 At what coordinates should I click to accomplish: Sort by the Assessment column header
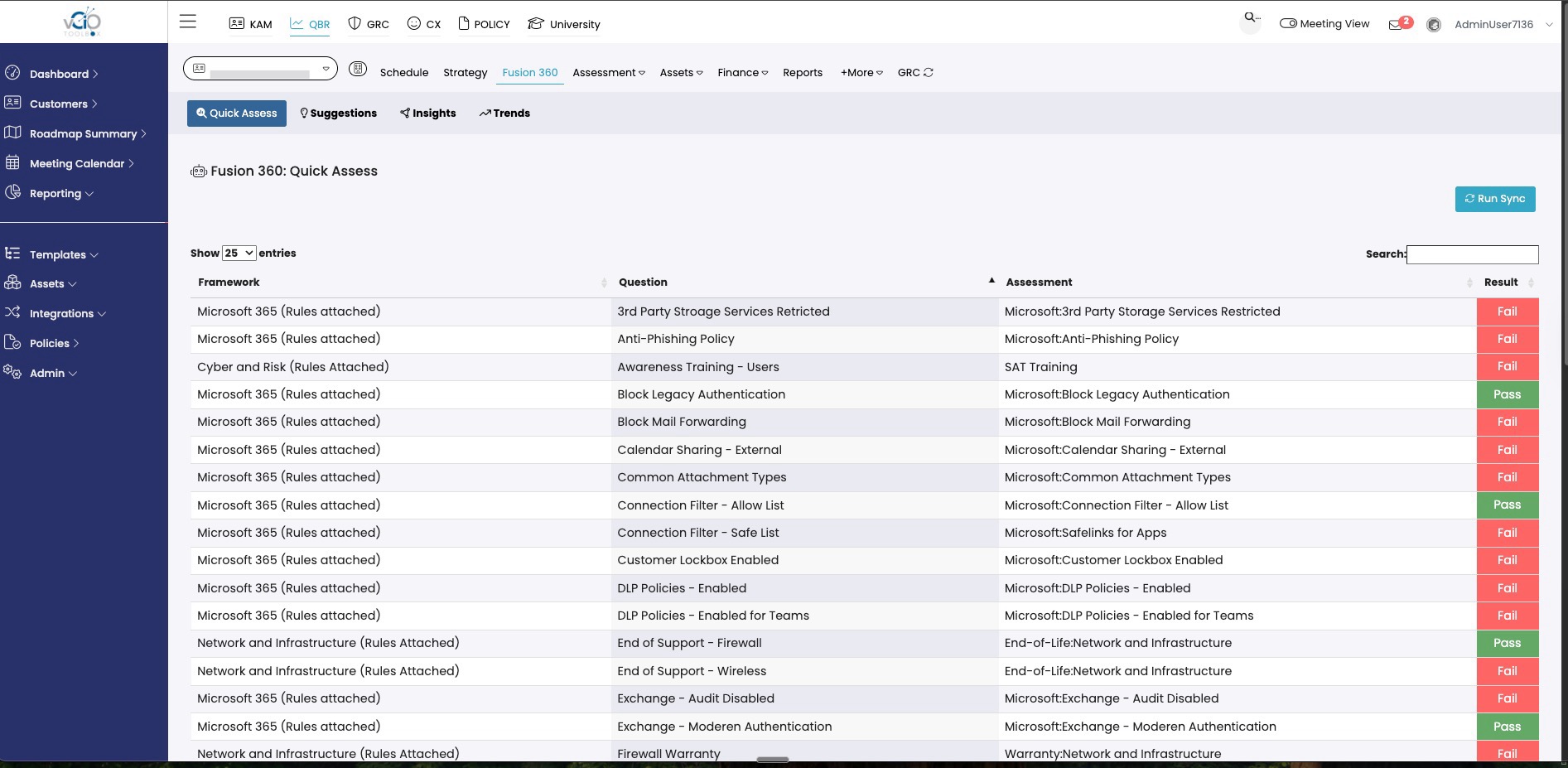[1238, 283]
